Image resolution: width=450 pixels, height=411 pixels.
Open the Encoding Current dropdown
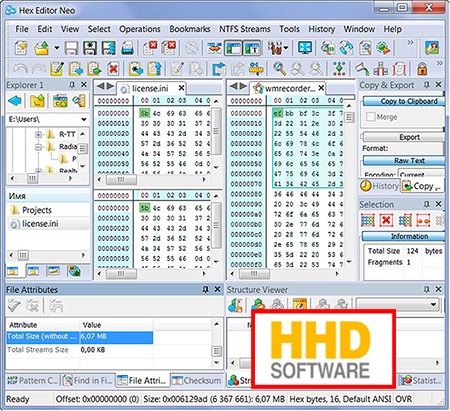pos(421,175)
